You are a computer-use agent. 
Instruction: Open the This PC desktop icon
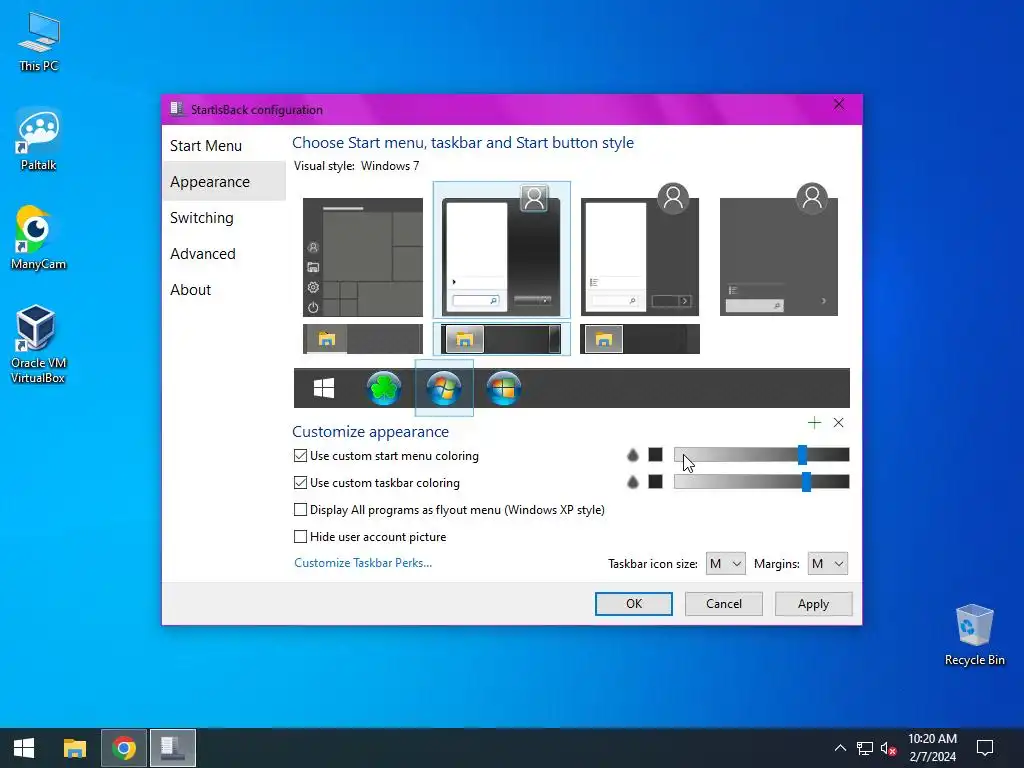39,40
